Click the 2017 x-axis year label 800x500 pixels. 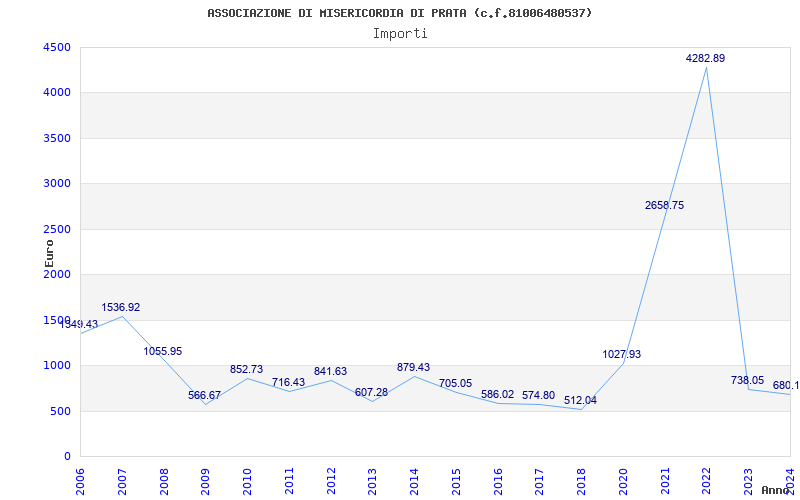(539, 482)
